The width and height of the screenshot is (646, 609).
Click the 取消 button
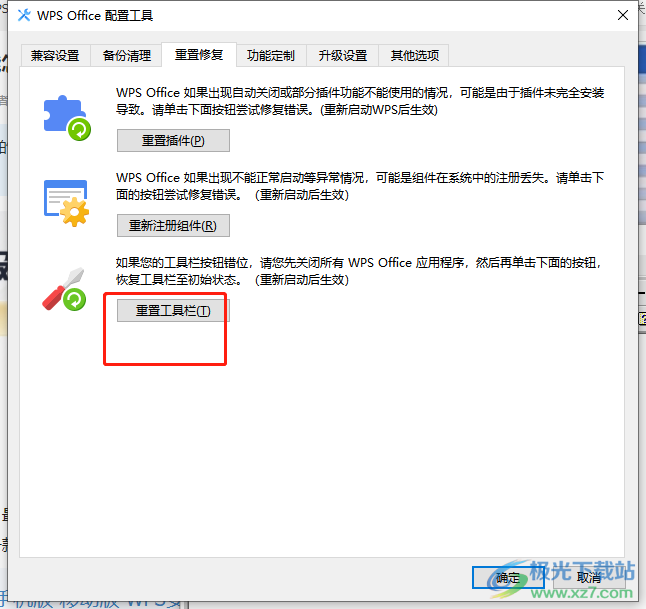(x=589, y=578)
